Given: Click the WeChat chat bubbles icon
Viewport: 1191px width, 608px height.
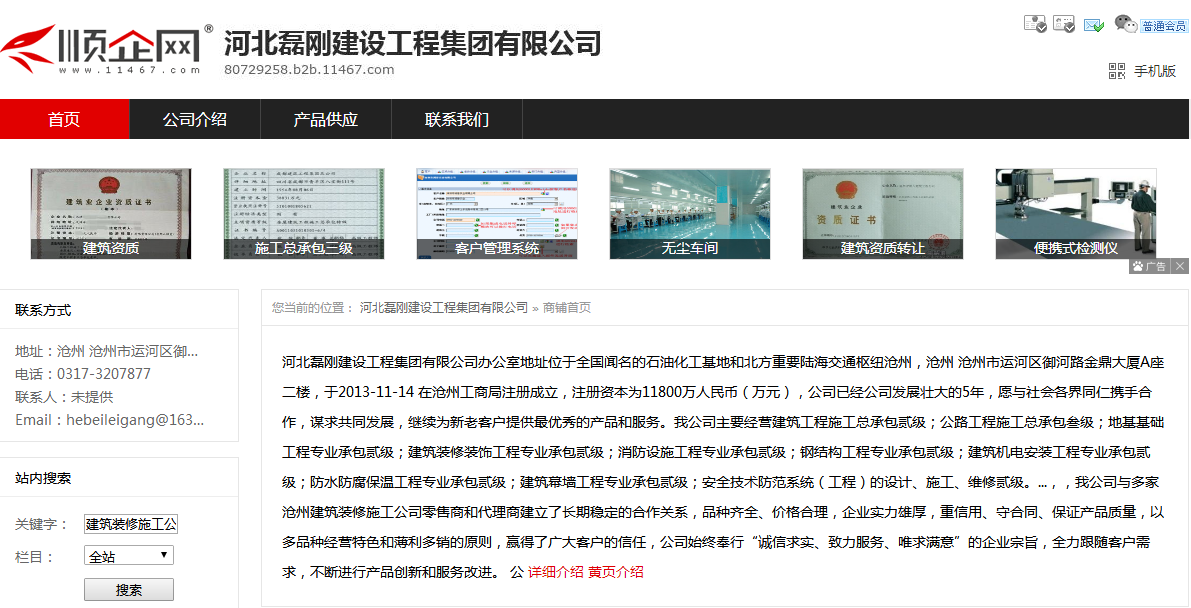Looking at the screenshot, I should pos(1126,24).
